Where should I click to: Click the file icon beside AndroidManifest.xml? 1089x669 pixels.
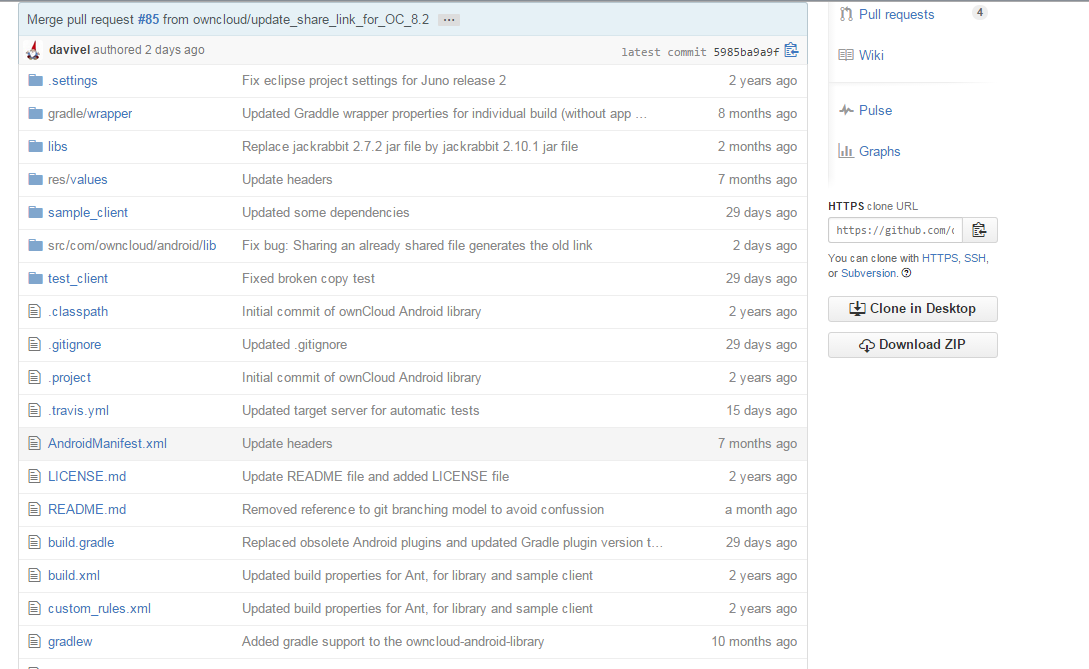[35, 443]
